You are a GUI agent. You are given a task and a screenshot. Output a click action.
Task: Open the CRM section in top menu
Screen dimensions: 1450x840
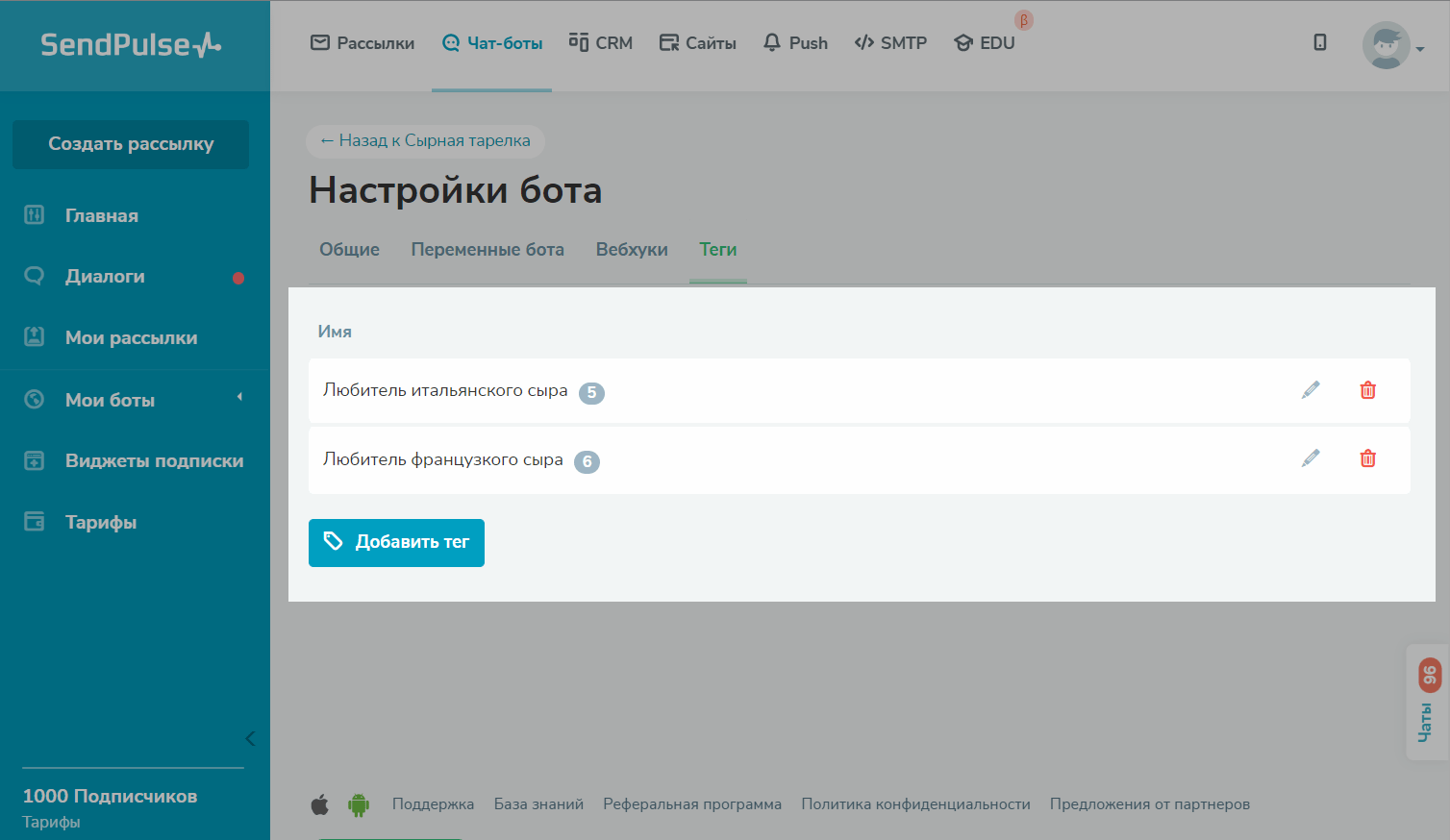(601, 43)
